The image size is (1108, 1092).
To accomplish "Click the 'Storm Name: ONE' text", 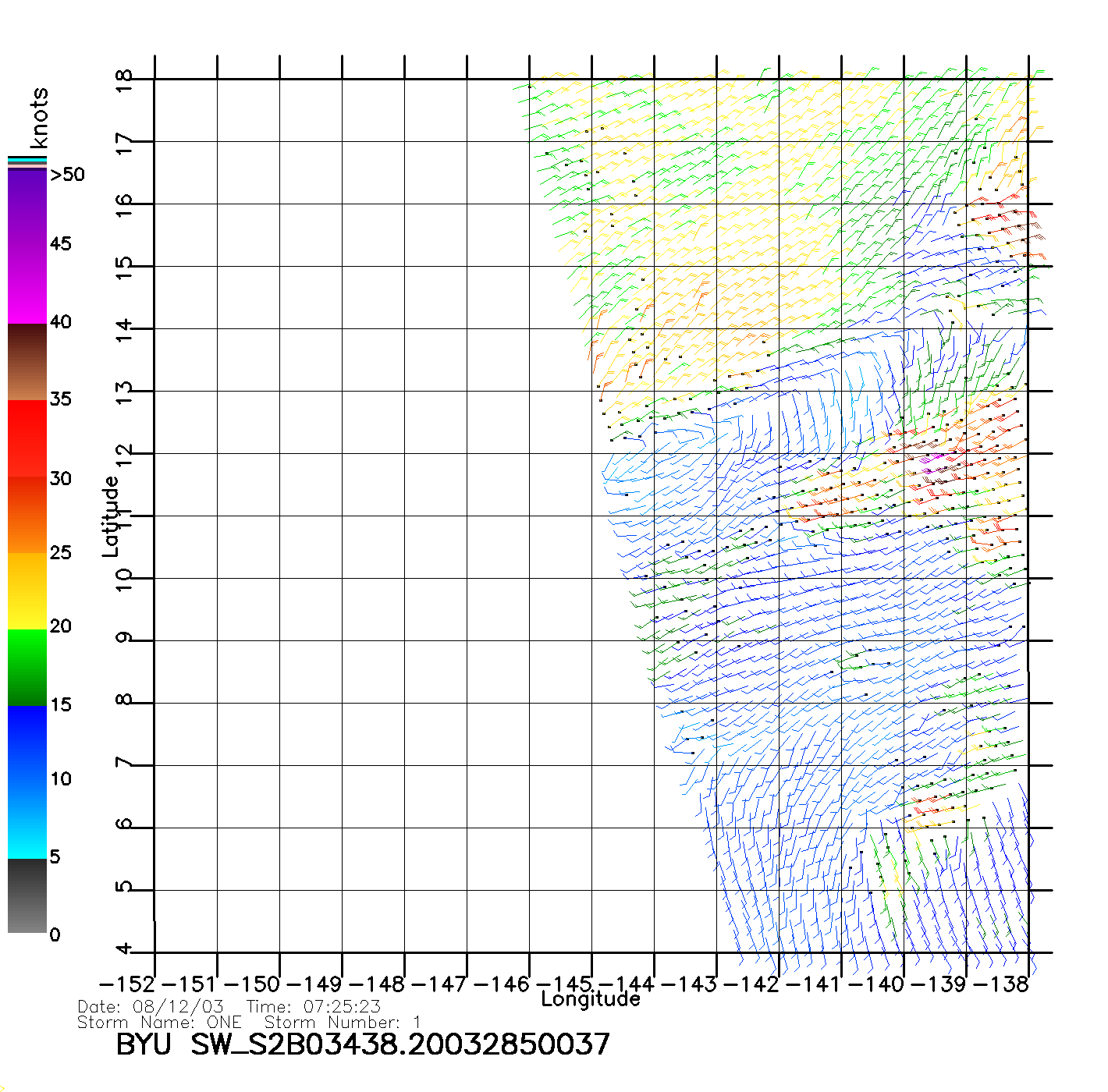I will coord(159,1022).
